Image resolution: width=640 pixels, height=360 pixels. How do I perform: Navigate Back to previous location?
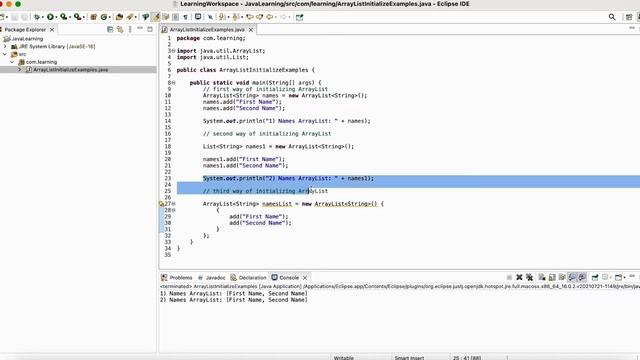[x=269, y=17]
